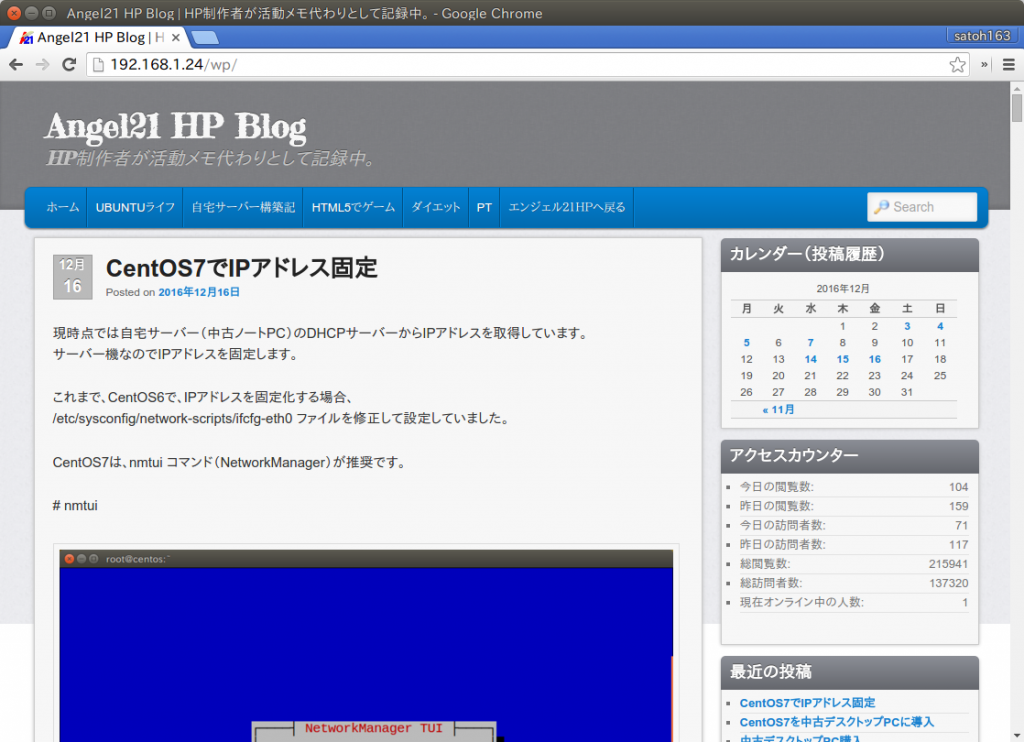Screen dimensions: 1024x742
Task: Open the PT menu item
Action: [484, 207]
